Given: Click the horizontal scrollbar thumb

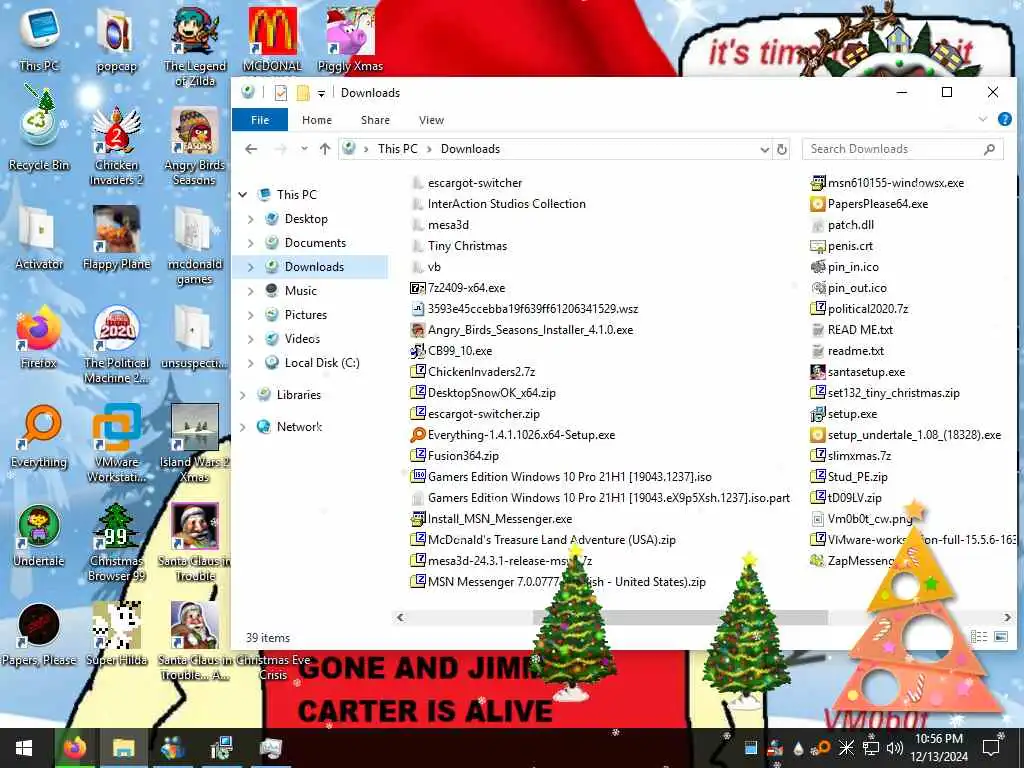Looking at the screenshot, I should (680, 617).
